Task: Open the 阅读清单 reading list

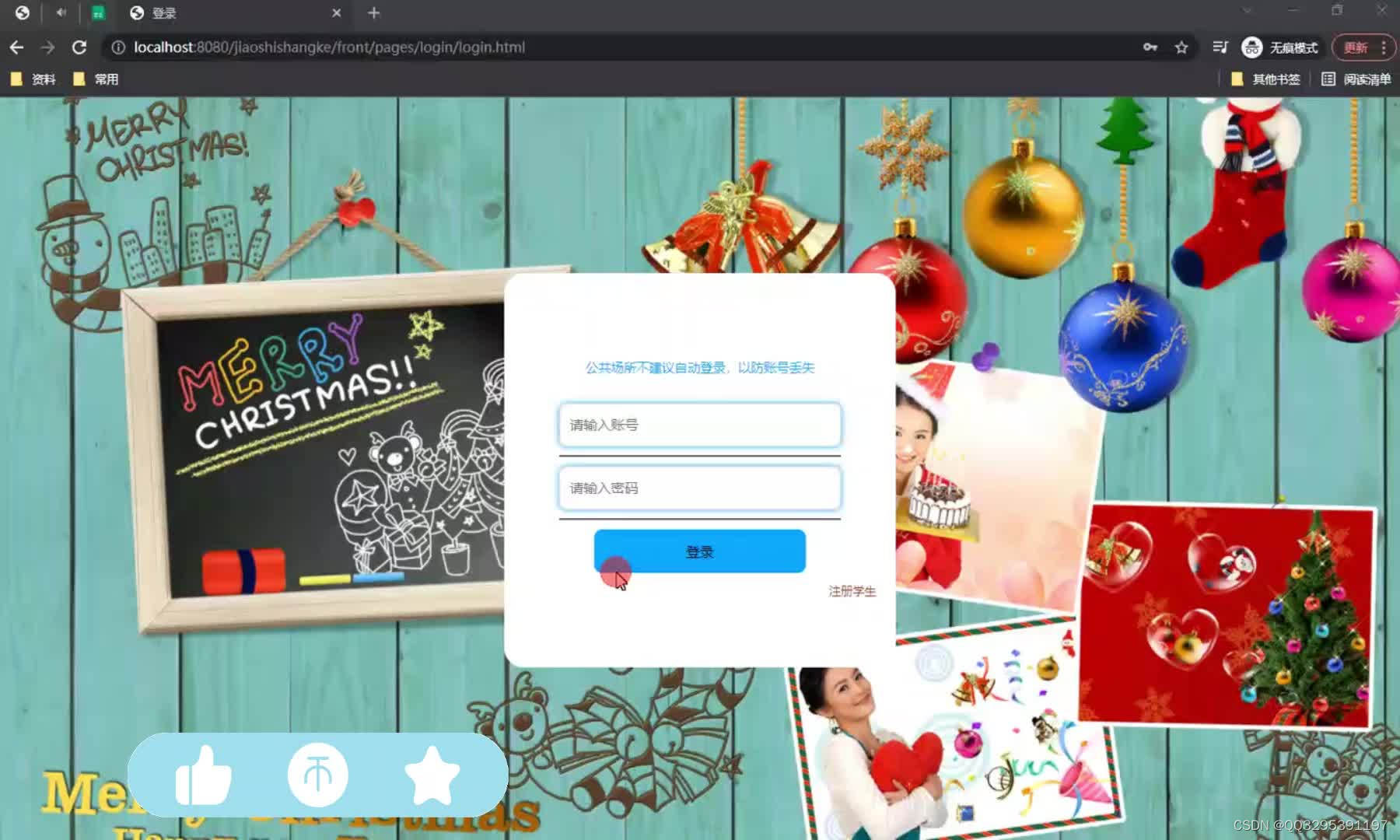Action: (x=1356, y=79)
